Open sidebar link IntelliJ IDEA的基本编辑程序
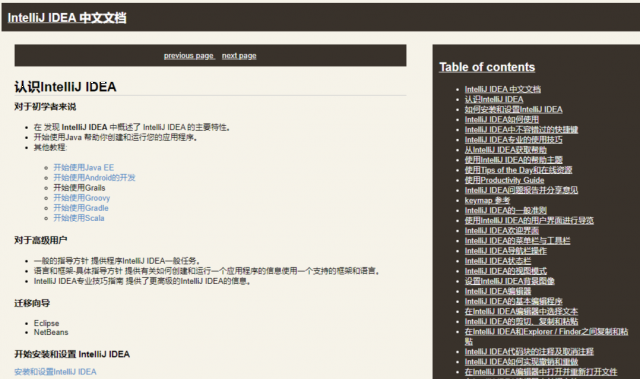Viewport: 640px width, 379px height. pyautogui.click(x=513, y=301)
